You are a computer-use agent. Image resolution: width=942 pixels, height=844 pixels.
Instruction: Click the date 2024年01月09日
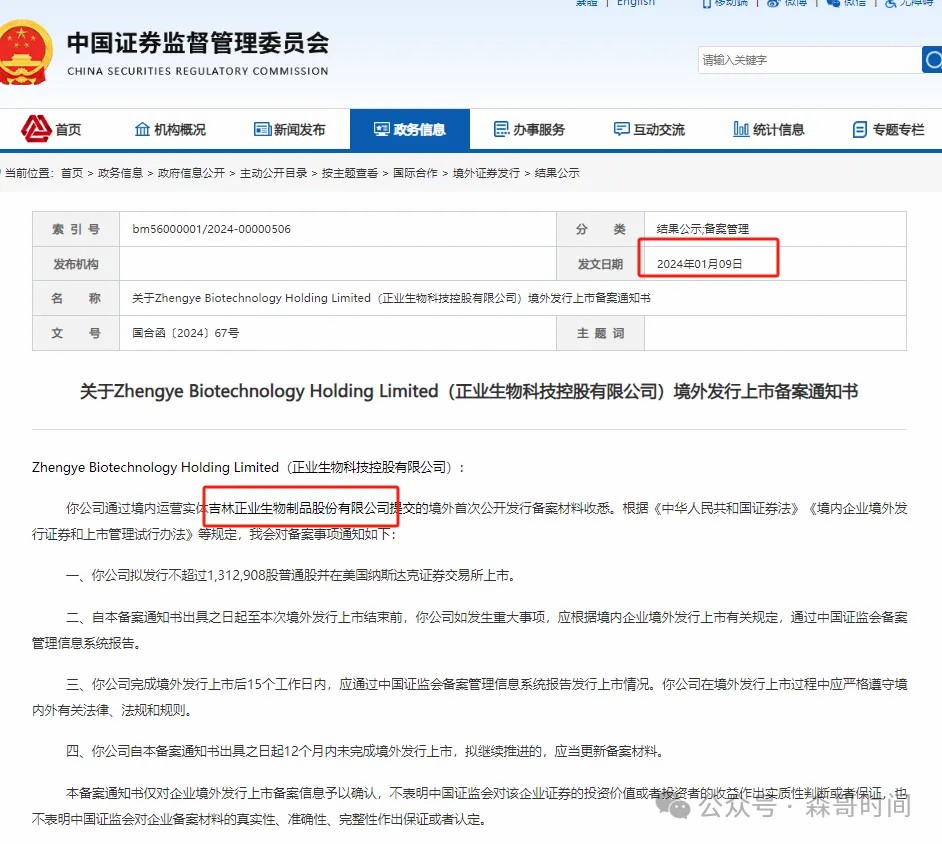coord(699,264)
